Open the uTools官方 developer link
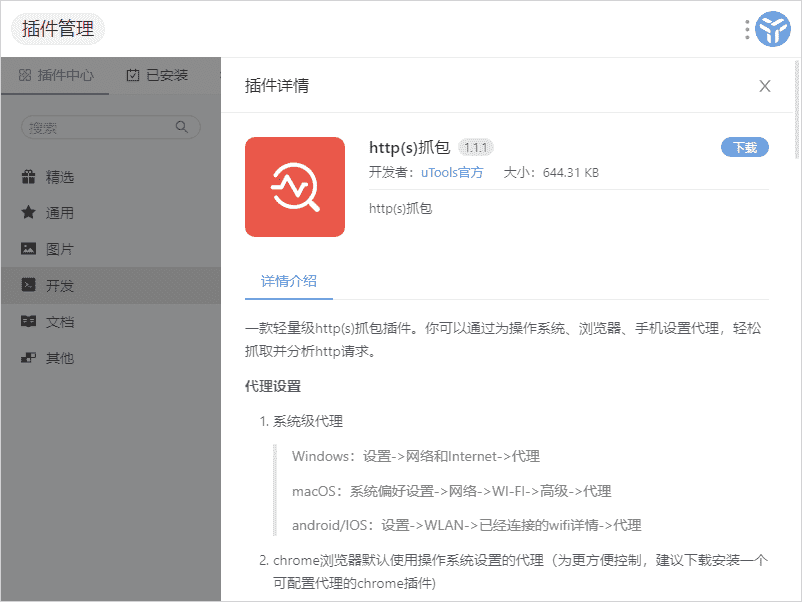 tap(452, 172)
